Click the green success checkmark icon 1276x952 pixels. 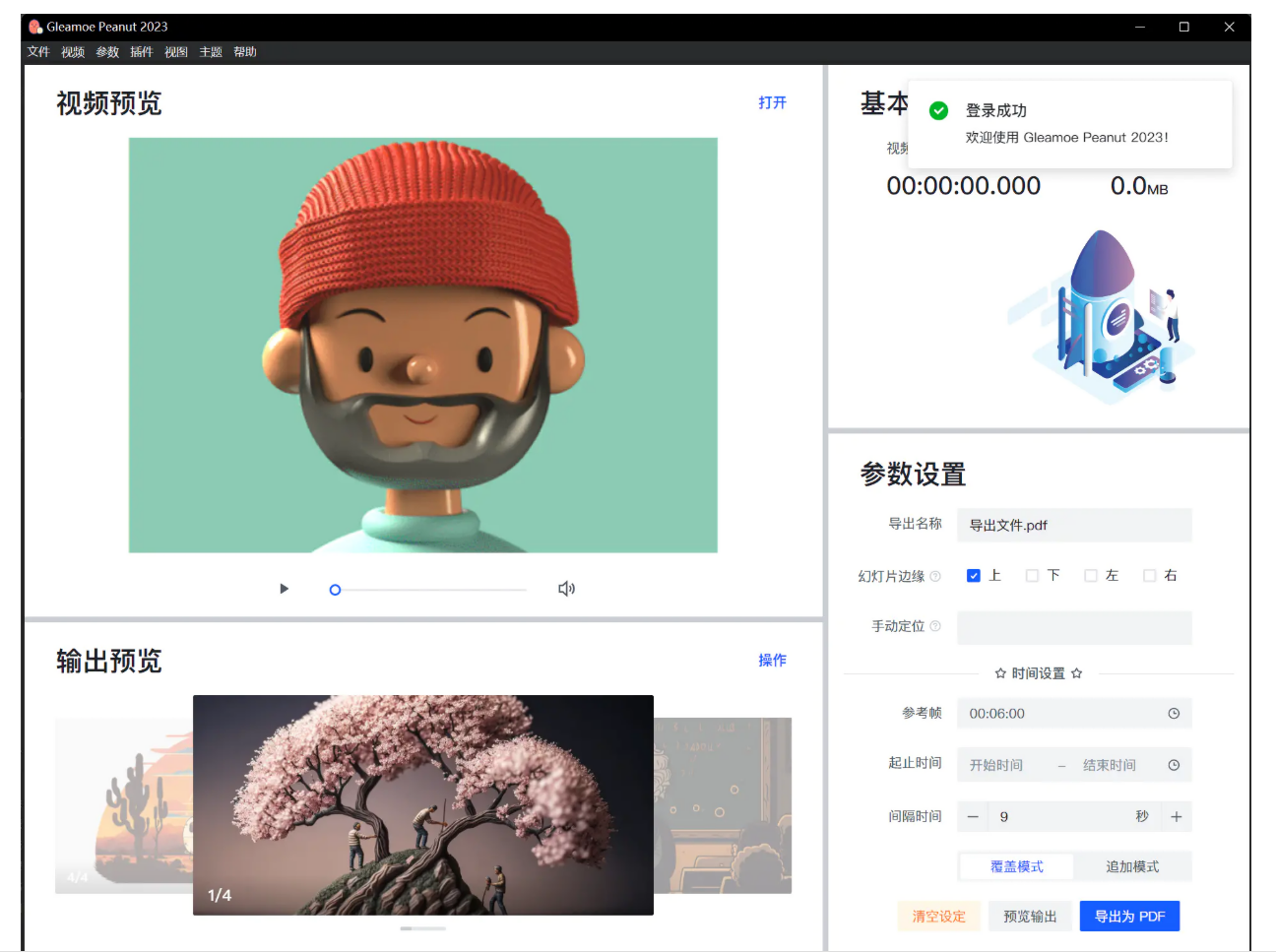point(938,110)
